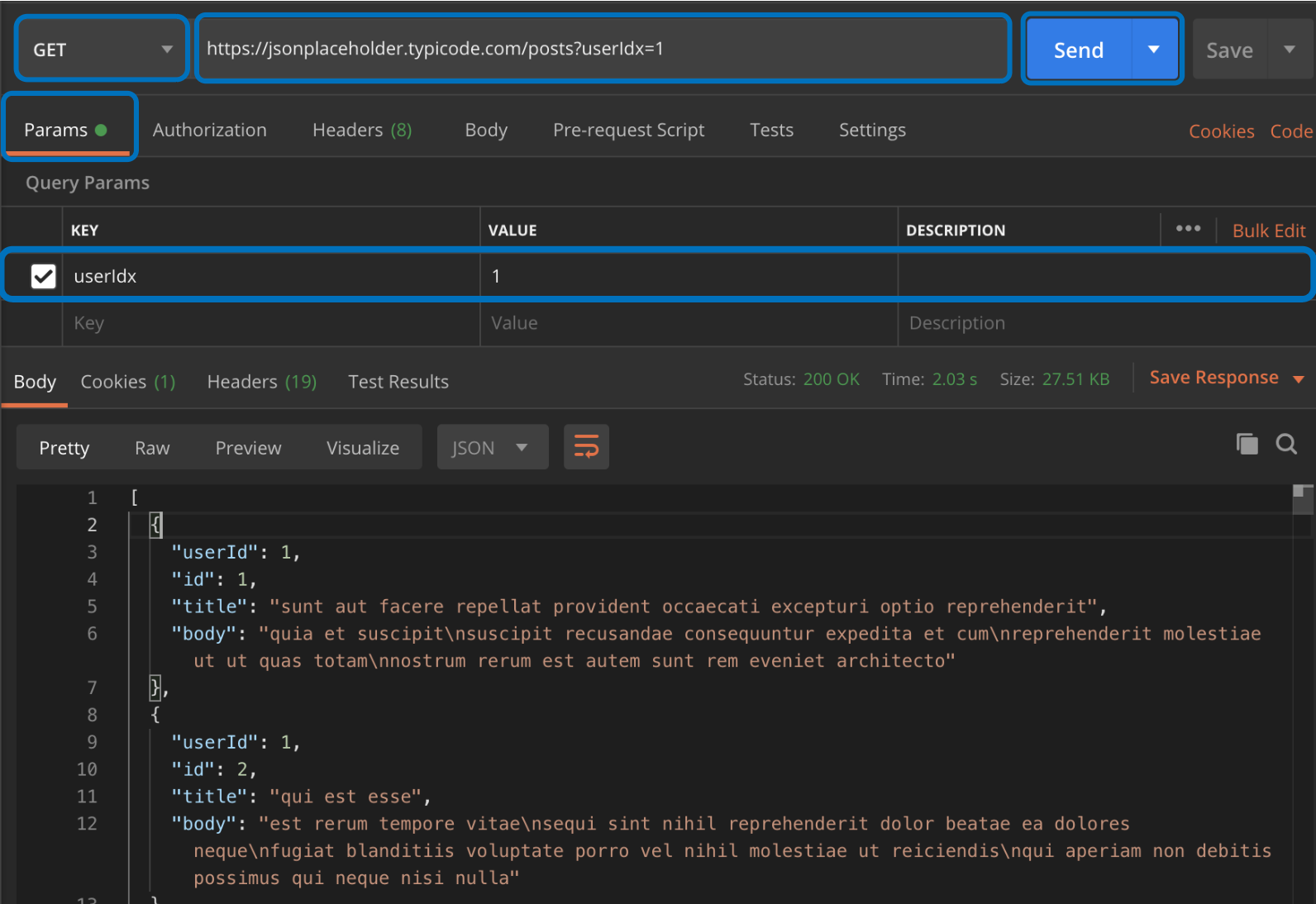Screen dimensions: 1316x904
Task: Open the response Headers (19) tab
Action: click(x=262, y=382)
